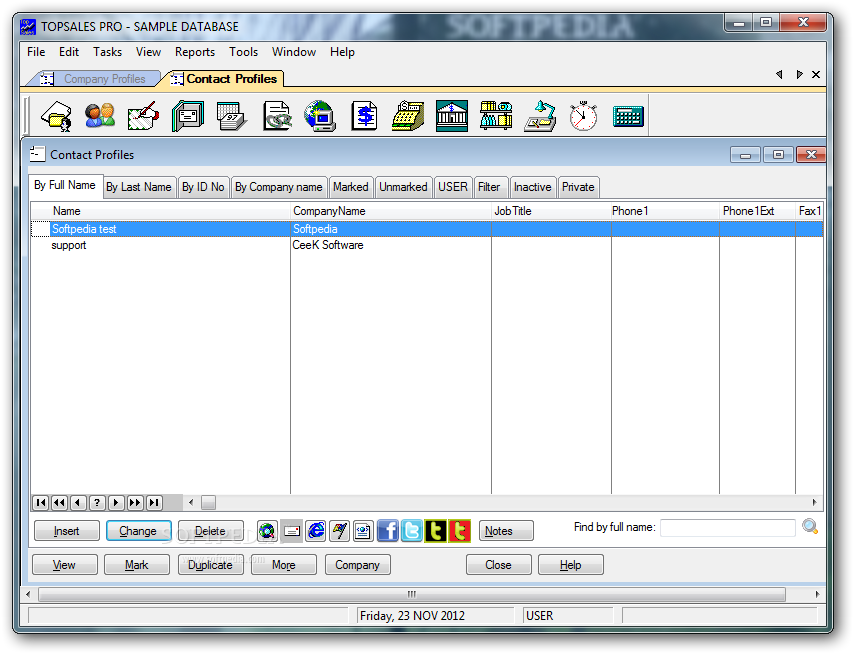
Task: Select the By ID No tab
Action: (x=203, y=187)
